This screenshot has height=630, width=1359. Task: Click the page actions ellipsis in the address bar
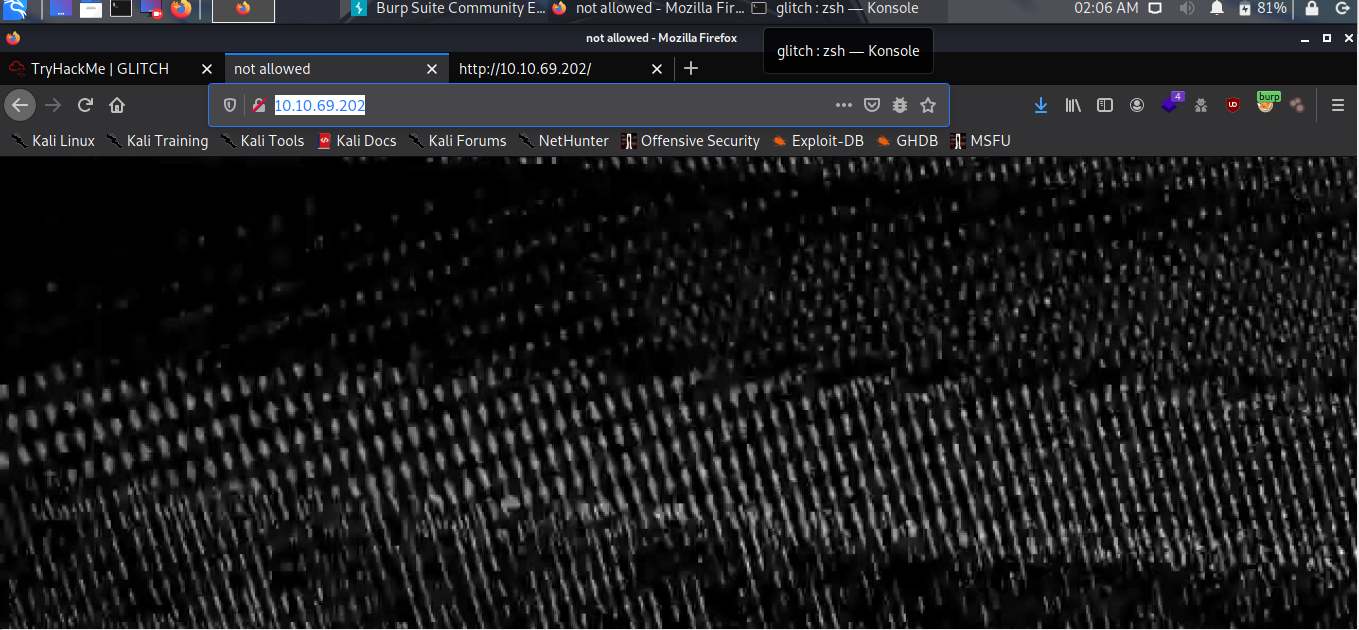843,104
